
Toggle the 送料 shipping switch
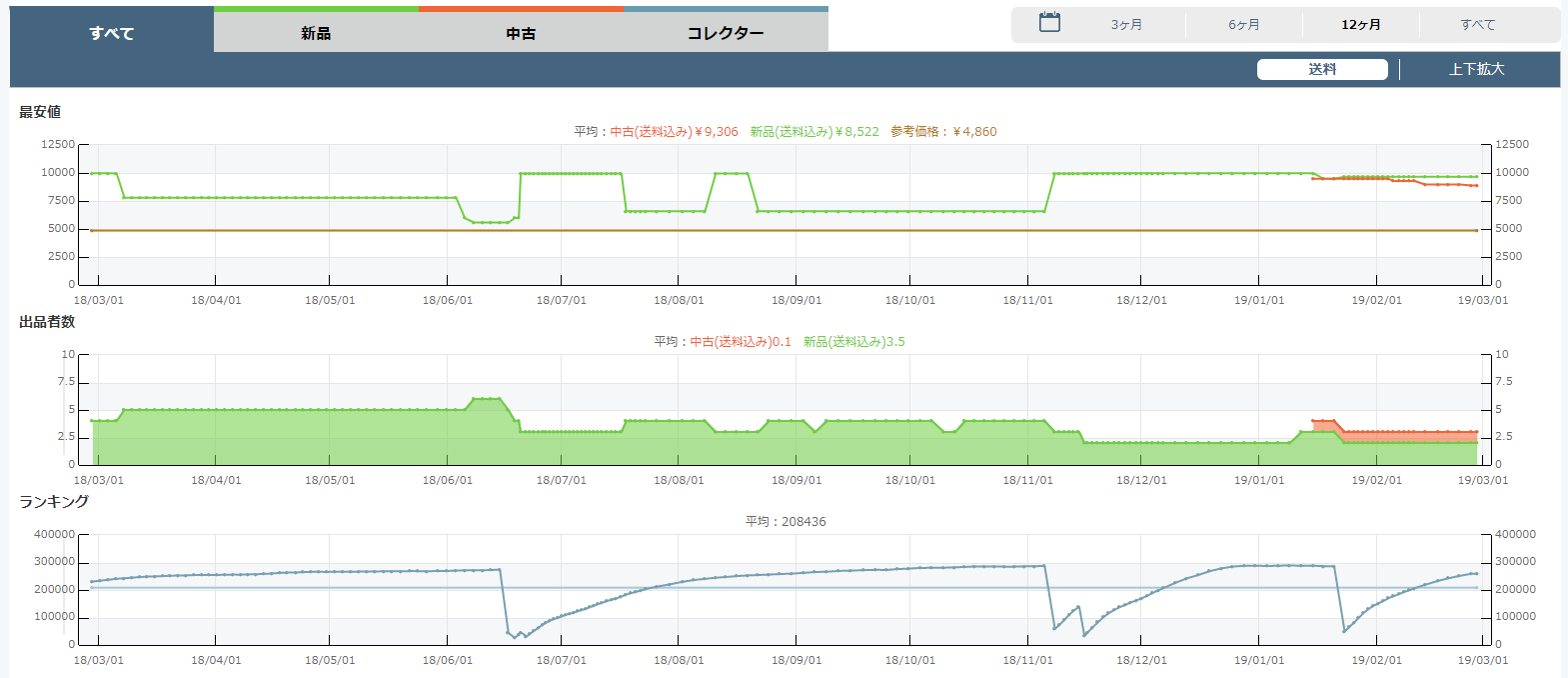[1322, 69]
